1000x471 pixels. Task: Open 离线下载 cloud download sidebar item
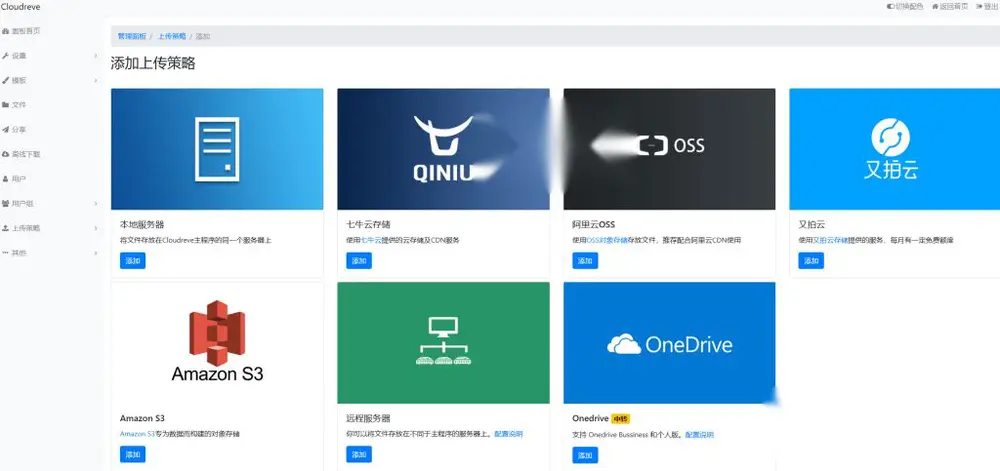(x=21, y=154)
